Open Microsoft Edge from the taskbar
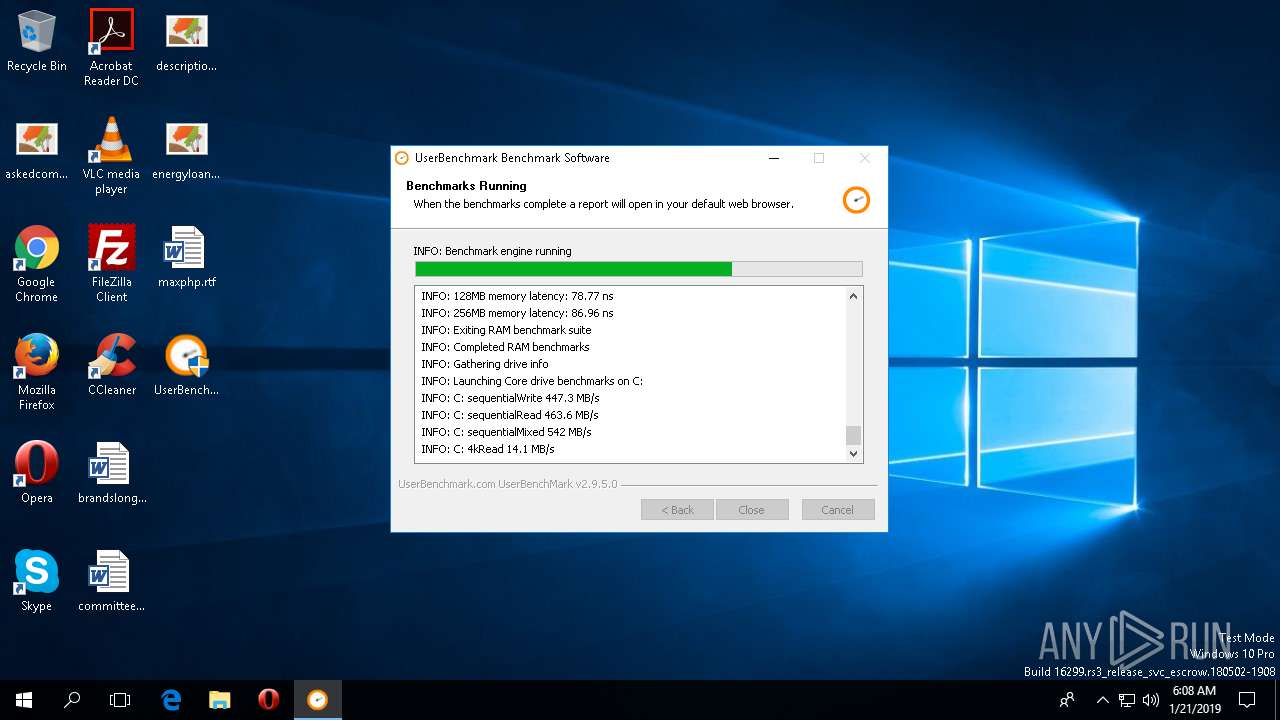1280x720 pixels. [171, 700]
